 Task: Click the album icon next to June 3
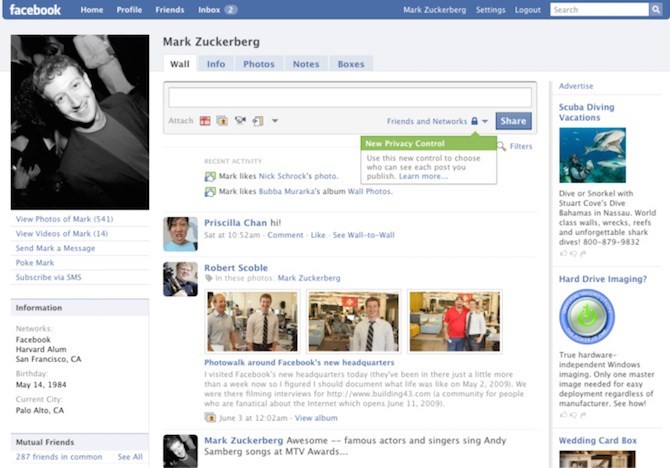210,418
